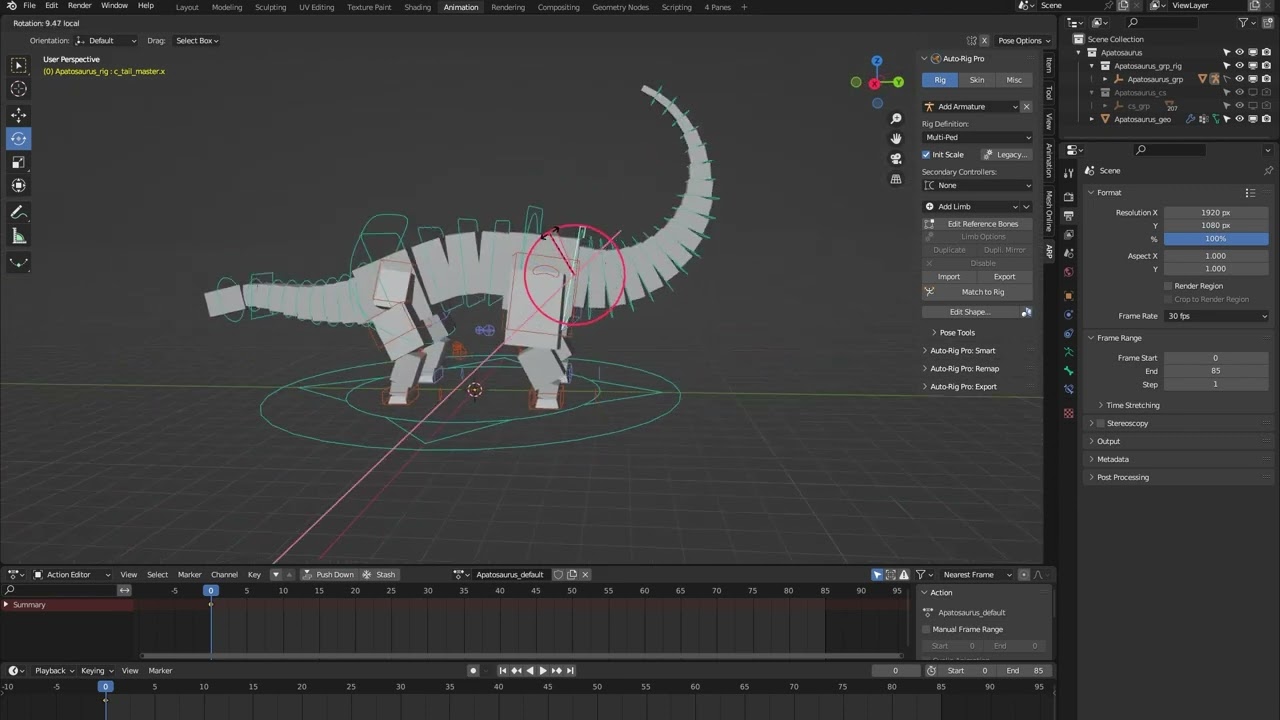The image size is (1280, 720).
Task: Expand the Metadata panel
Action: pos(1112,459)
